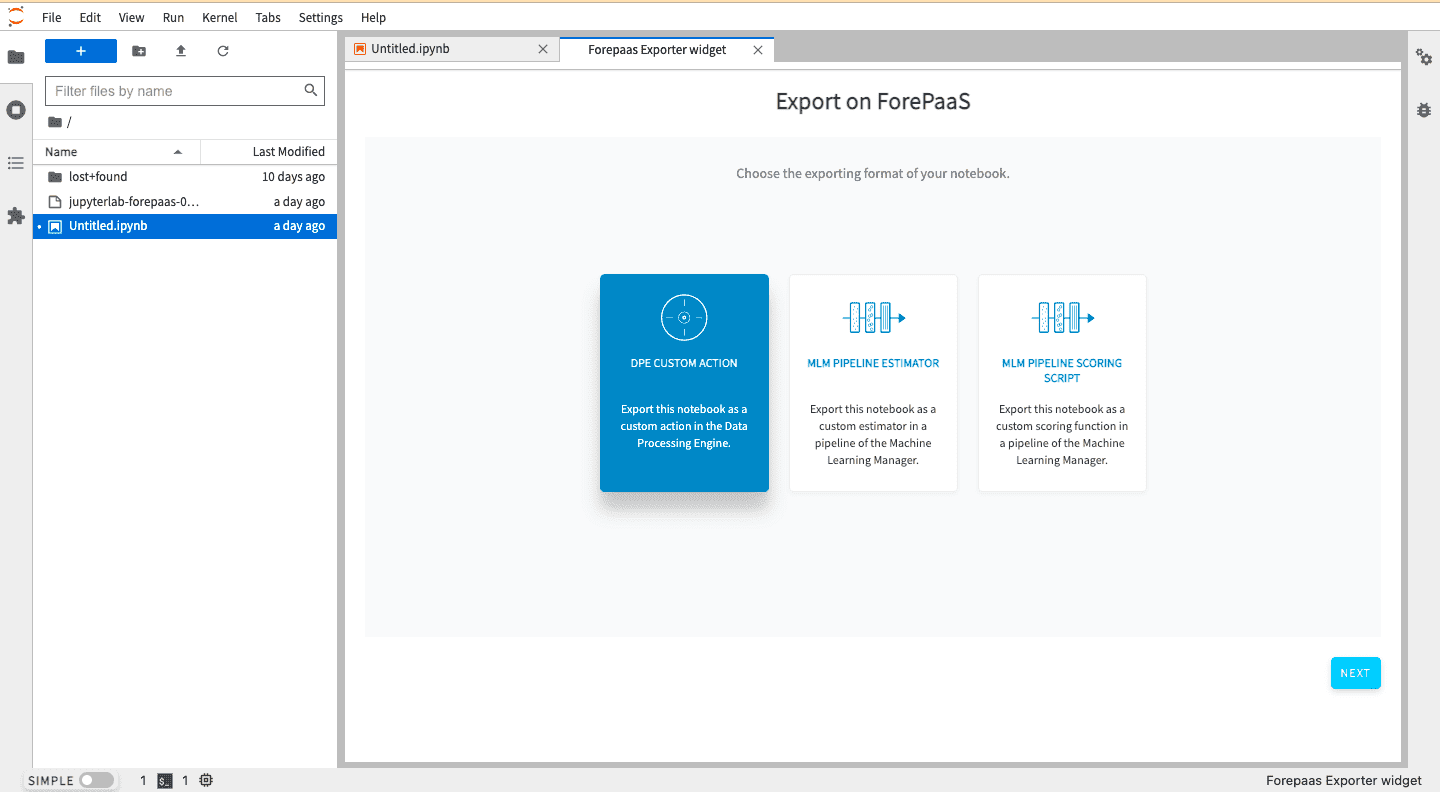Open the Tabs menu
Viewport: 1440px width, 792px height.
click(x=268, y=18)
